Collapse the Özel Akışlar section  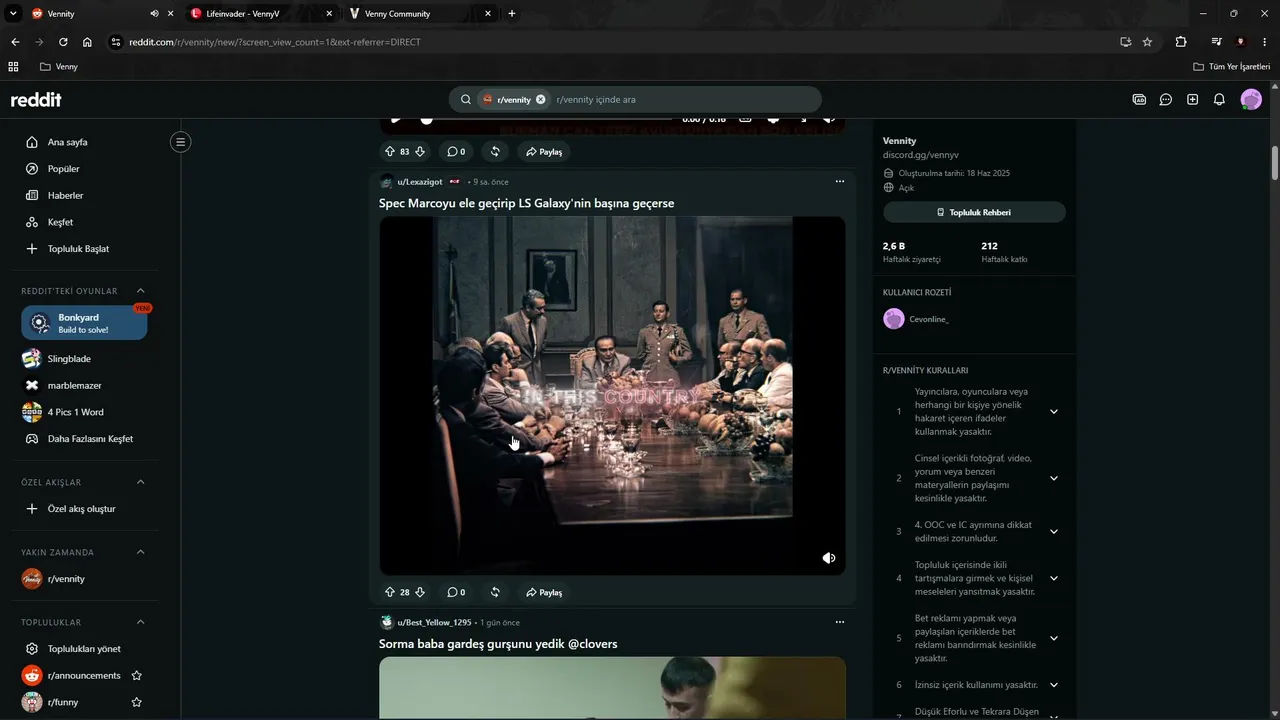pos(141,482)
